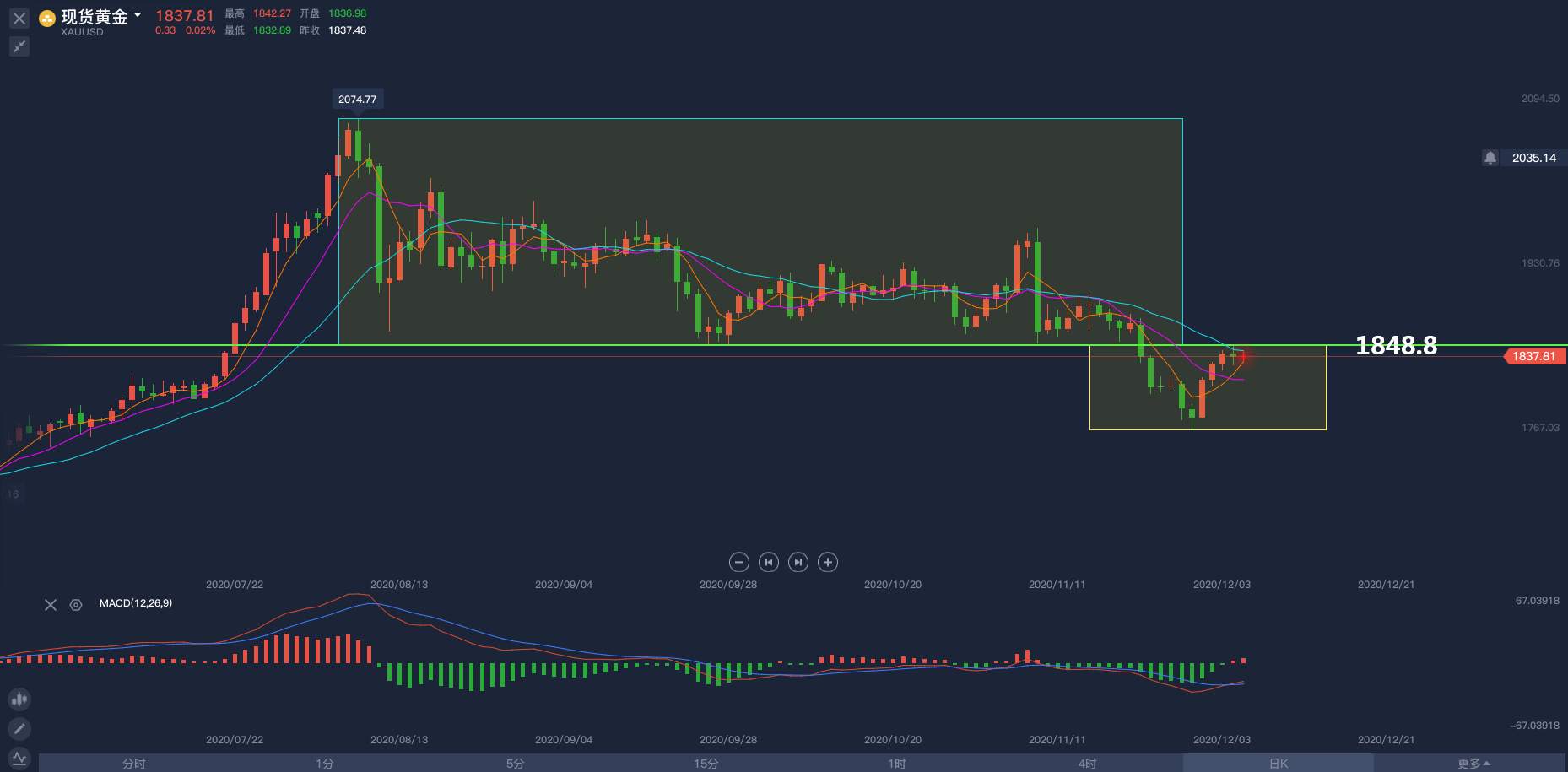
Task: Click the XAUUSD ticker code text
Action: [x=82, y=32]
